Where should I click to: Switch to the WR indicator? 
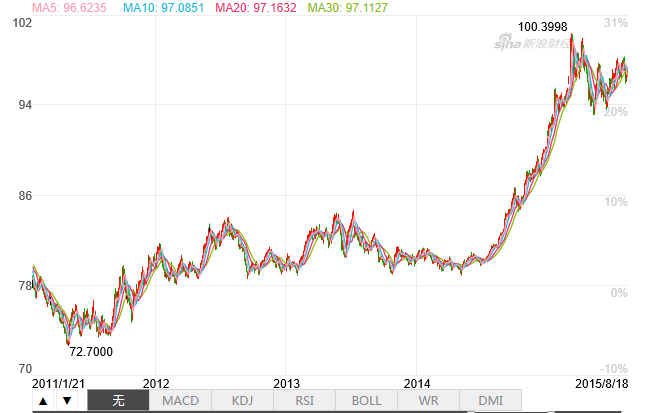[x=428, y=401]
